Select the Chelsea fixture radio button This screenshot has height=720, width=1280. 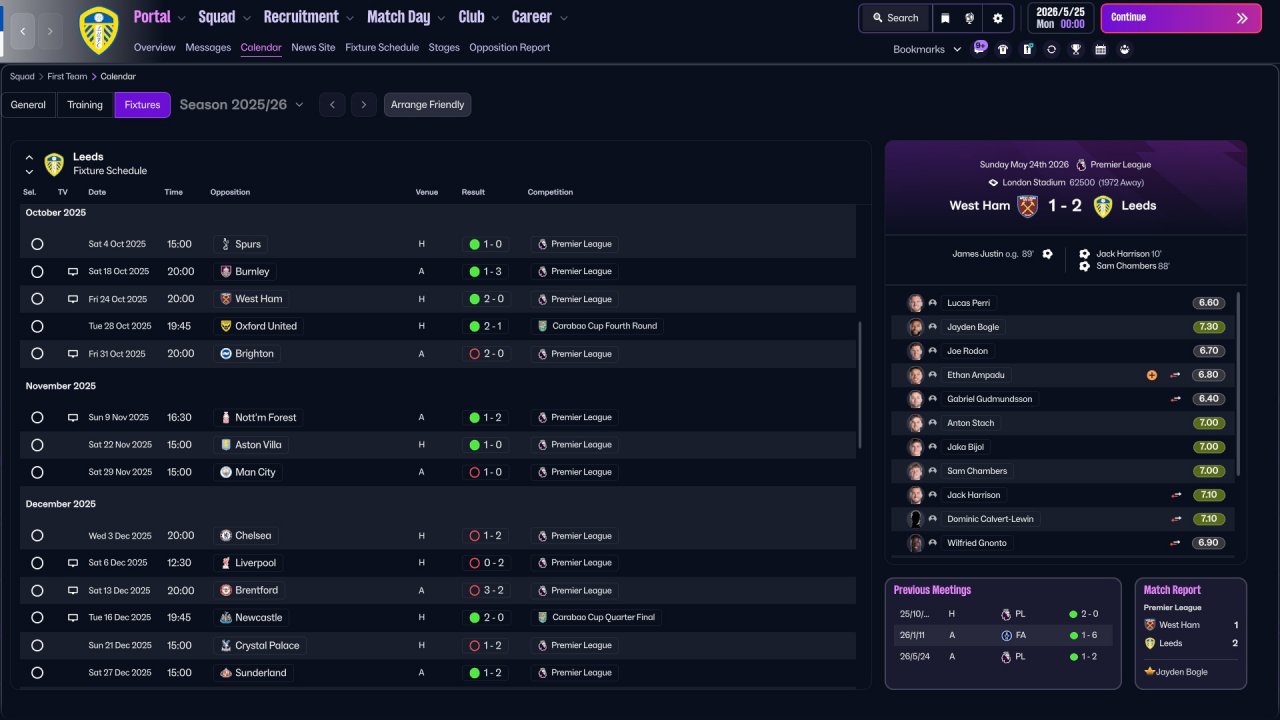[x=37, y=536]
